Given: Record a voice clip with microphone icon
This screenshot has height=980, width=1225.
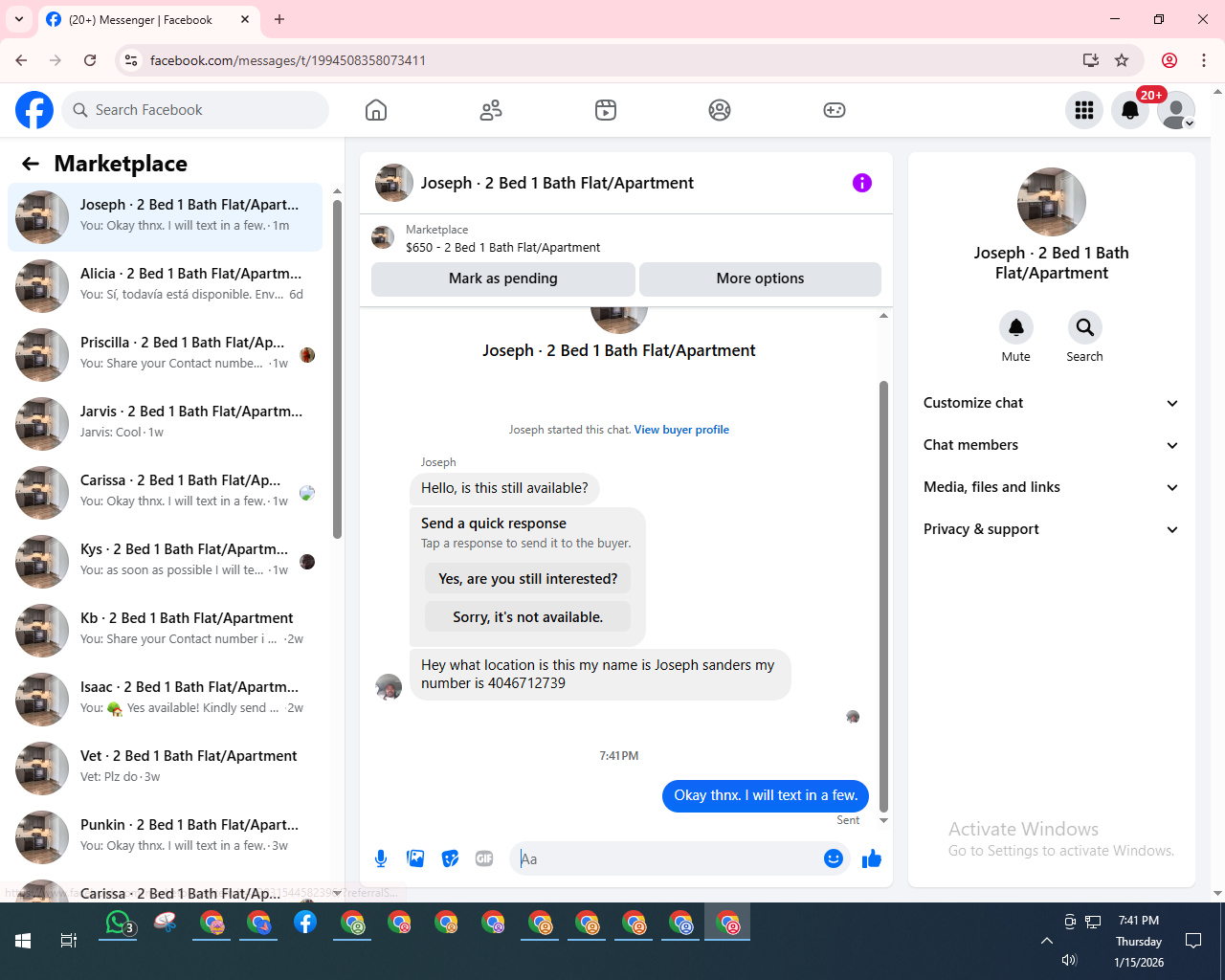Looking at the screenshot, I should click(381, 858).
